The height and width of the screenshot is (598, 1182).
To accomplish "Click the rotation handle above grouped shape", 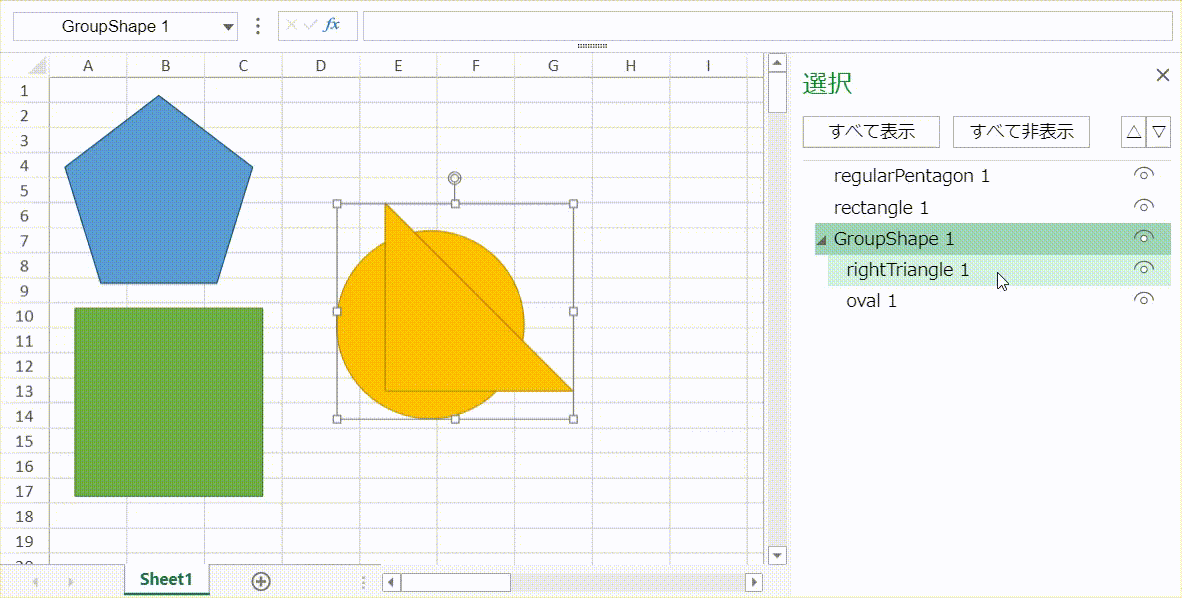I will [x=455, y=178].
